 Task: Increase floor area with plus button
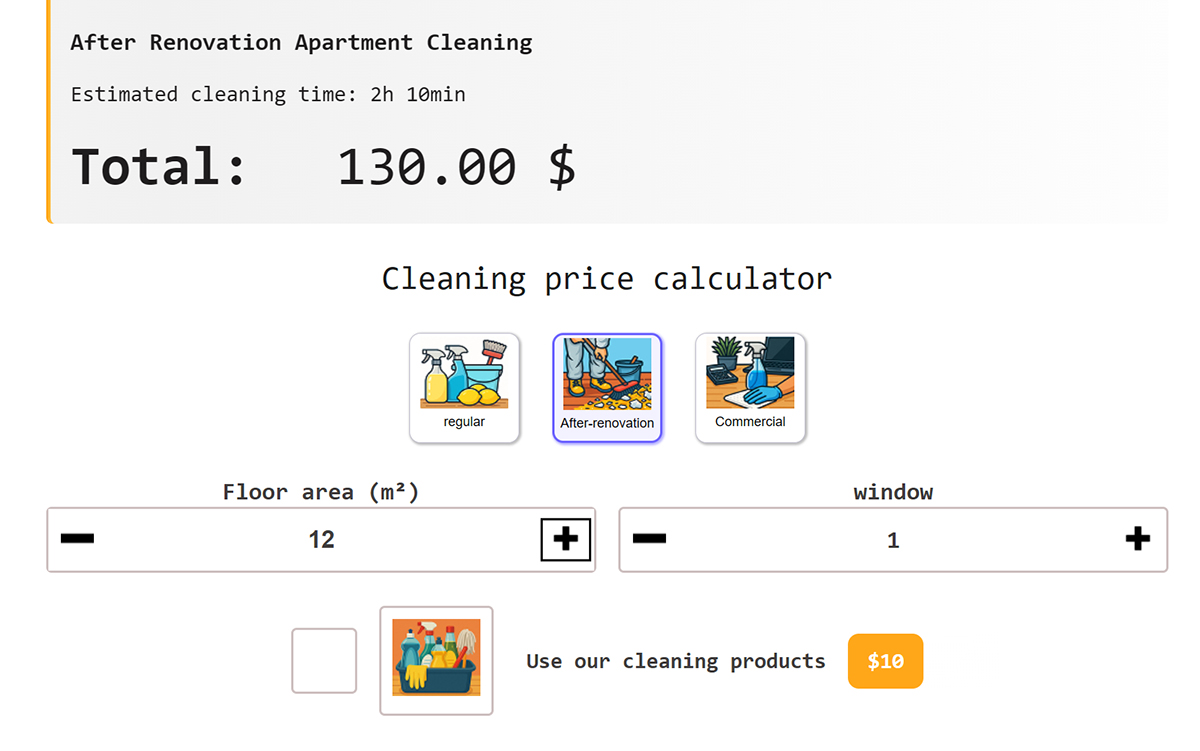point(566,539)
